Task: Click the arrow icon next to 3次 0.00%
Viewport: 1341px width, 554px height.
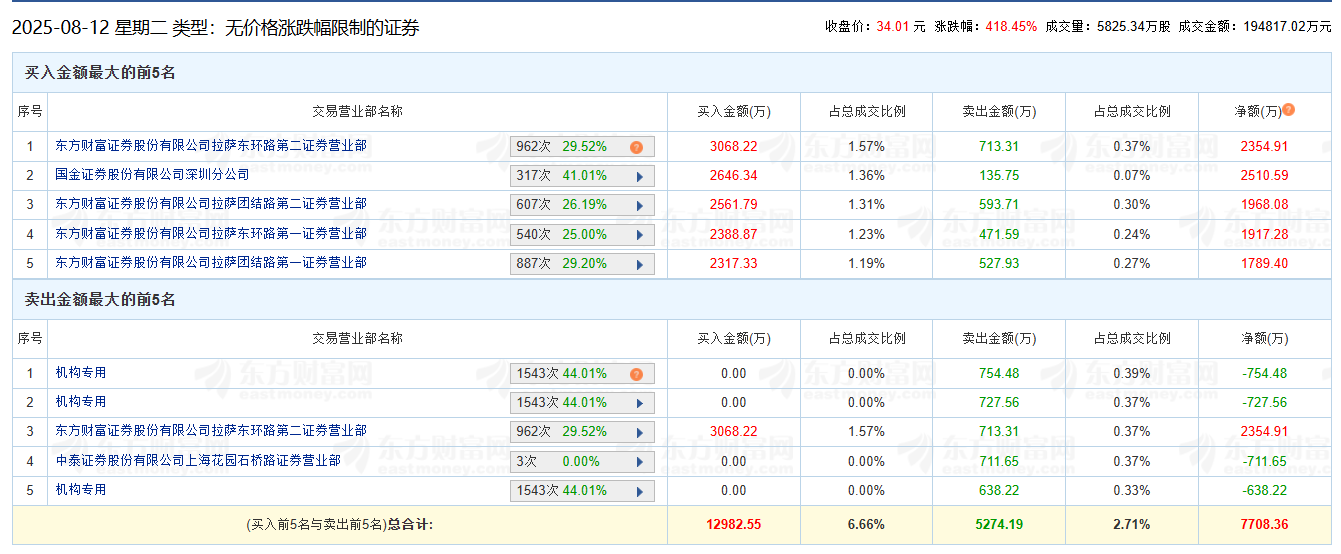Action: (640, 462)
